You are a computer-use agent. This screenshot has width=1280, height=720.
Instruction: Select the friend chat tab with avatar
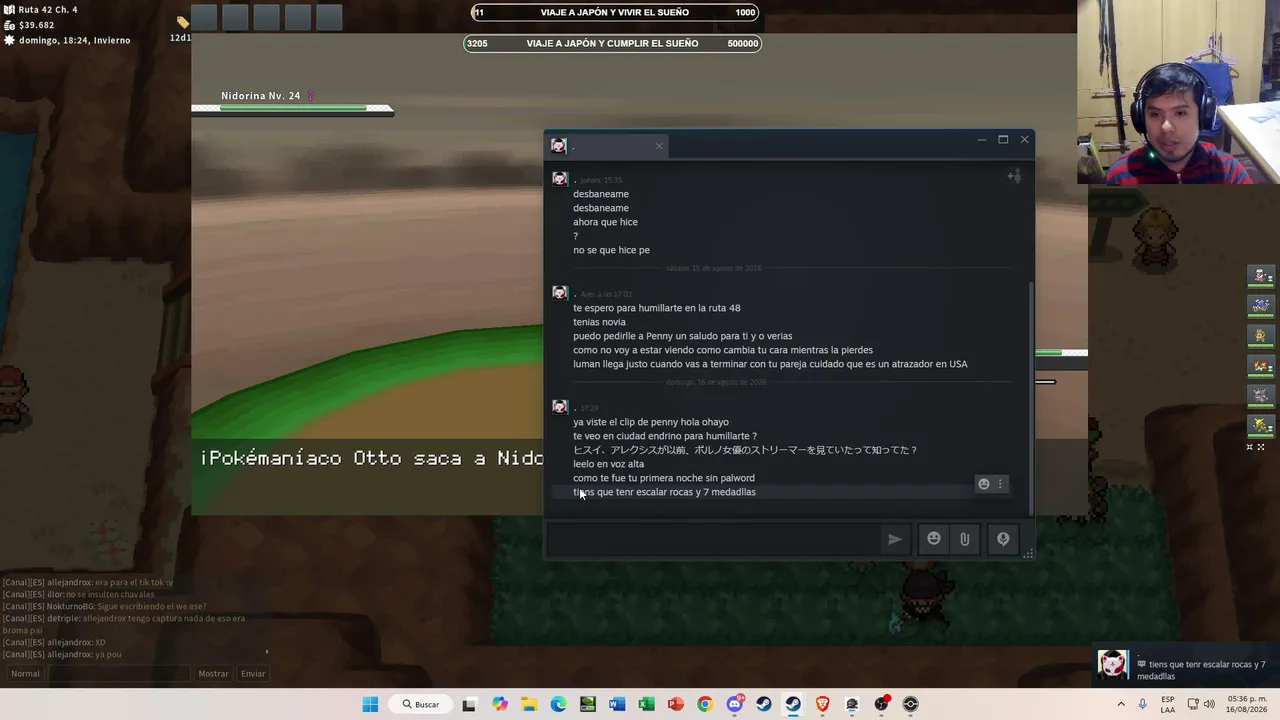(x=607, y=146)
